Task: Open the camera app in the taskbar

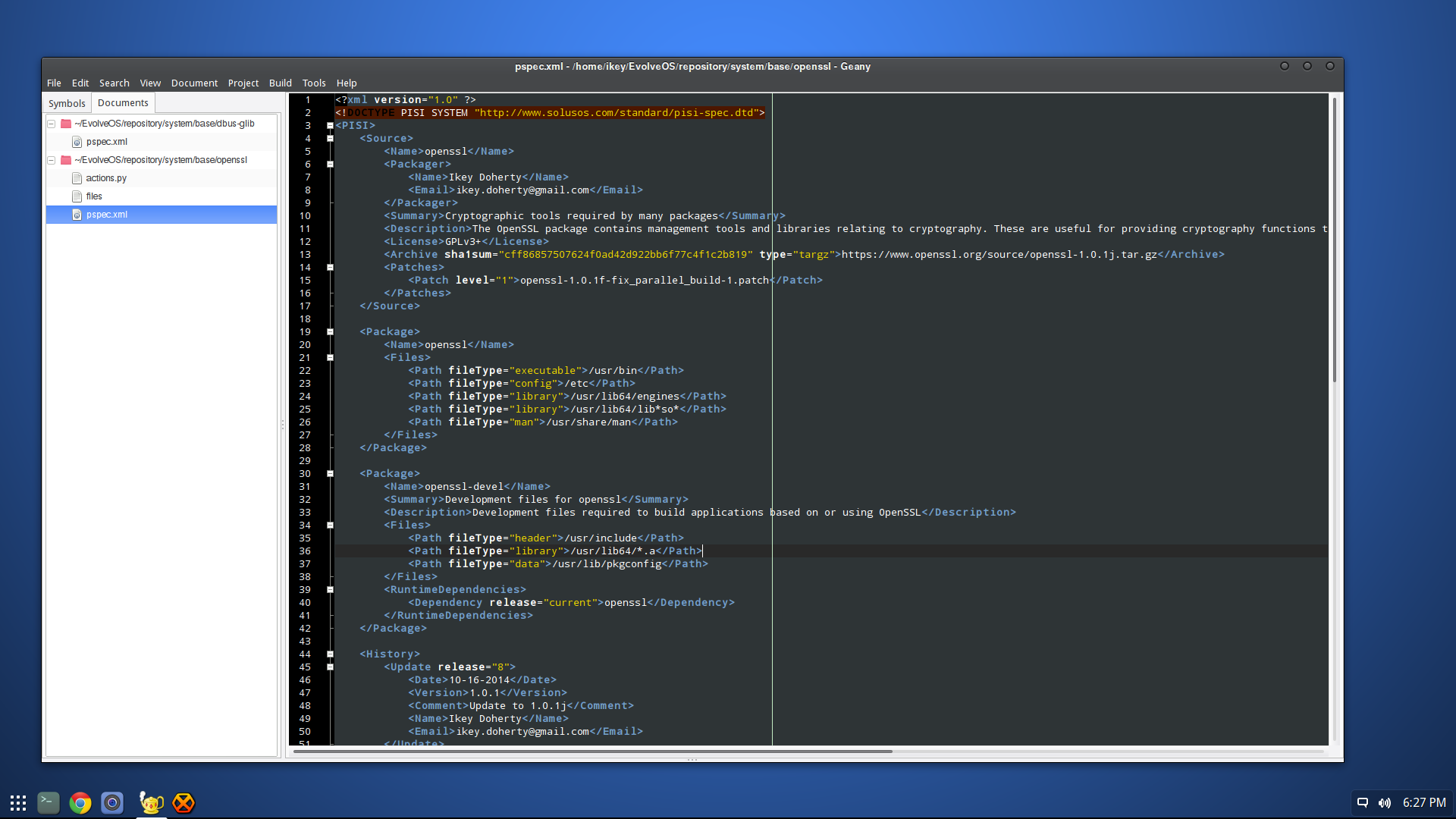Action: coord(112,802)
